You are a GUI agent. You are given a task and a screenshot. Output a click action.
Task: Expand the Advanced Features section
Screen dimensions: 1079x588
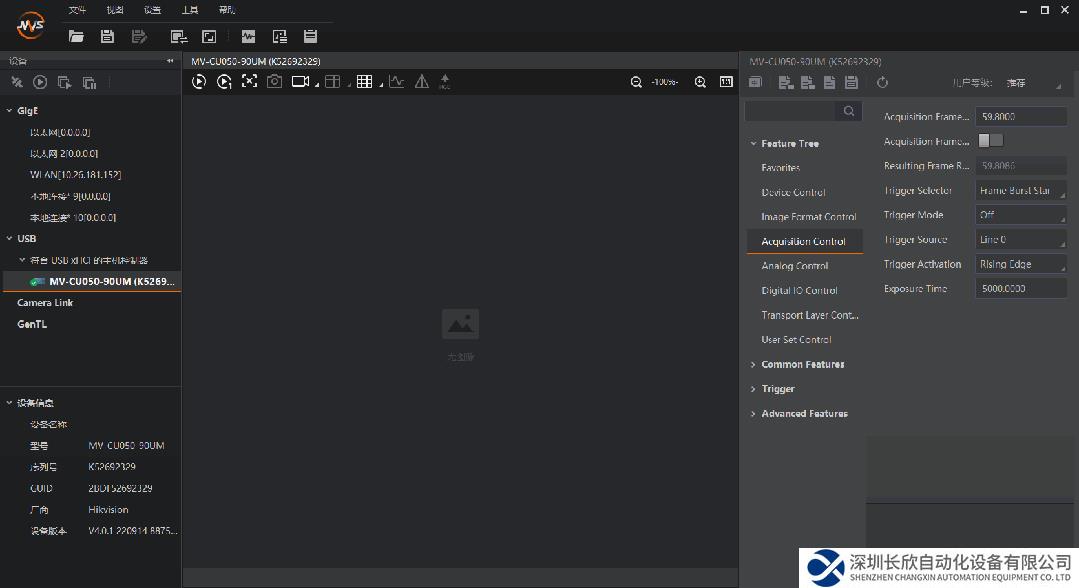(804, 413)
